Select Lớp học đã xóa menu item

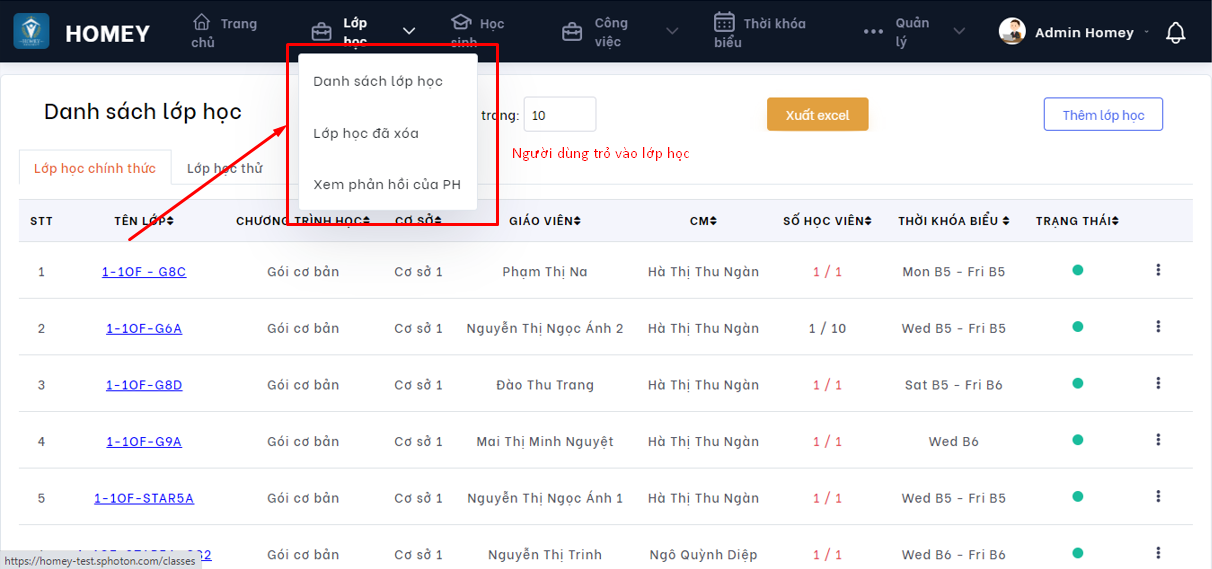[x=366, y=133]
